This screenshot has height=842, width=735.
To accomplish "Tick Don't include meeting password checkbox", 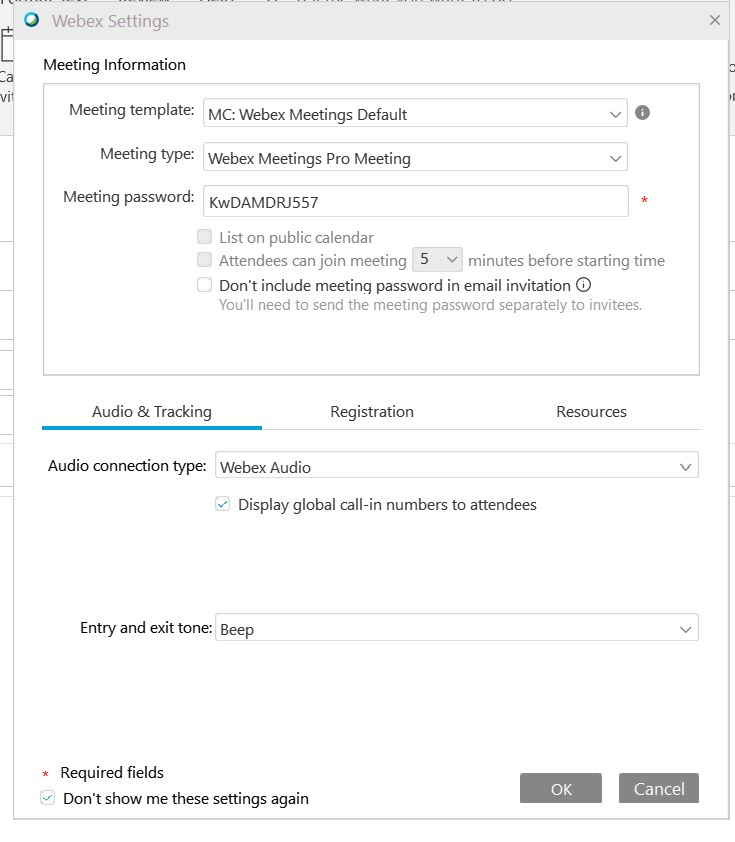I will click(205, 285).
